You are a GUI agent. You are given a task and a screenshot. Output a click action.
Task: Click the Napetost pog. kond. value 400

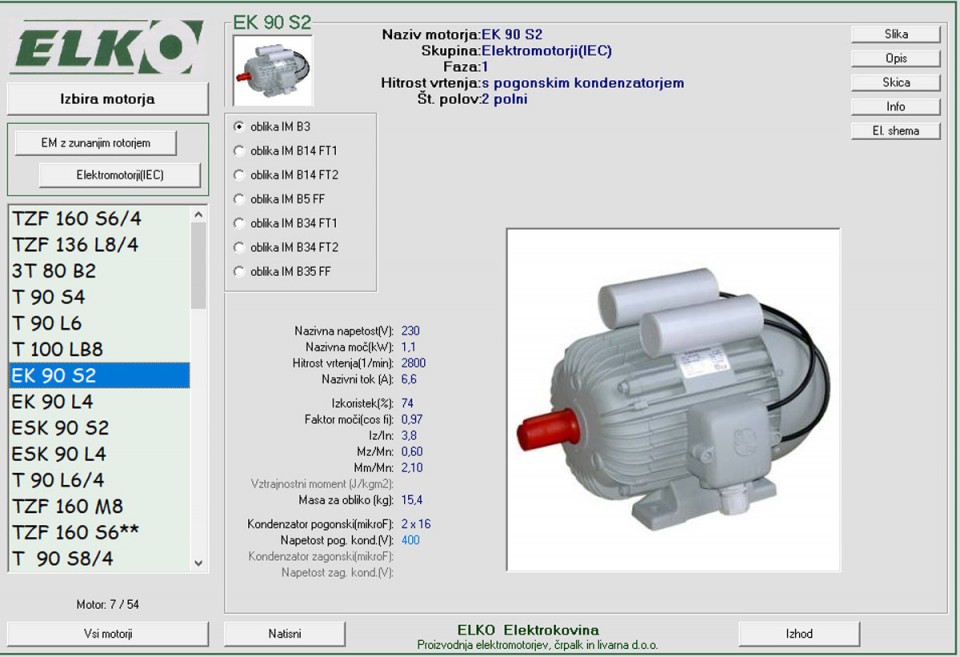[x=410, y=540]
